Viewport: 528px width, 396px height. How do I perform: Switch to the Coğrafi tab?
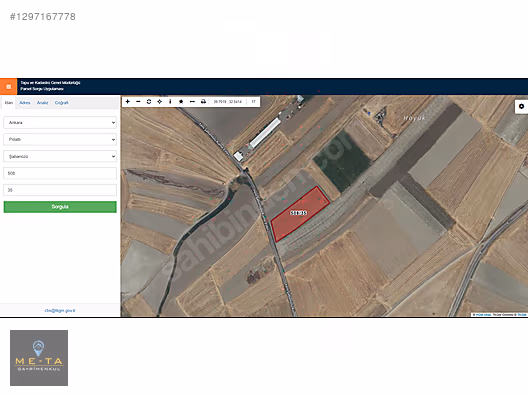point(62,103)
